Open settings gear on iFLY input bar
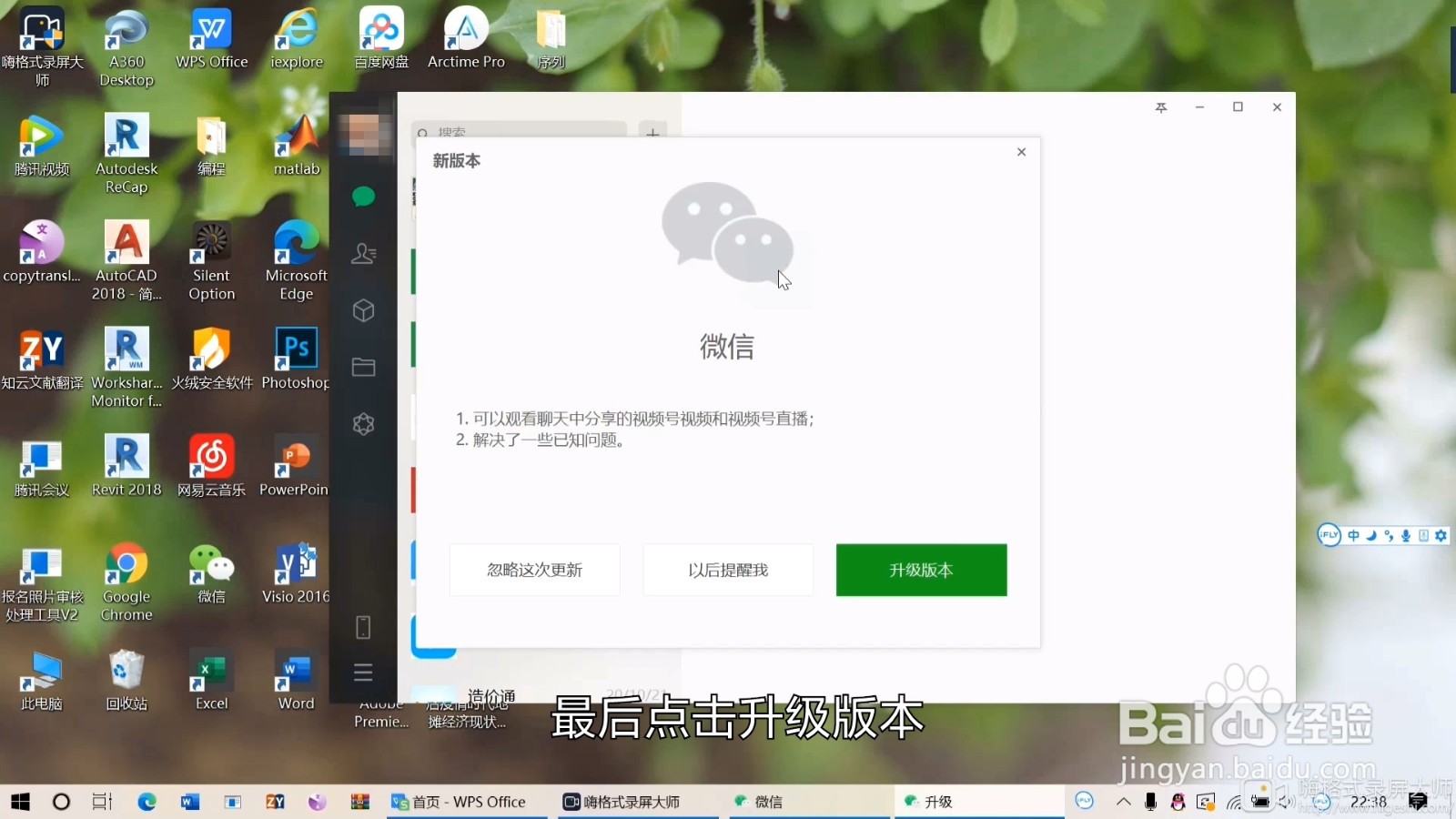 point(1441,535)
